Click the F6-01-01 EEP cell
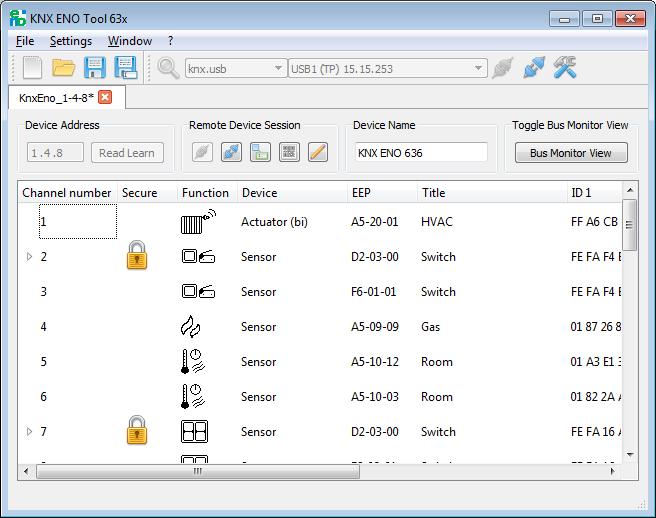This screenshot has height=518, width=656. click(373, 292)
